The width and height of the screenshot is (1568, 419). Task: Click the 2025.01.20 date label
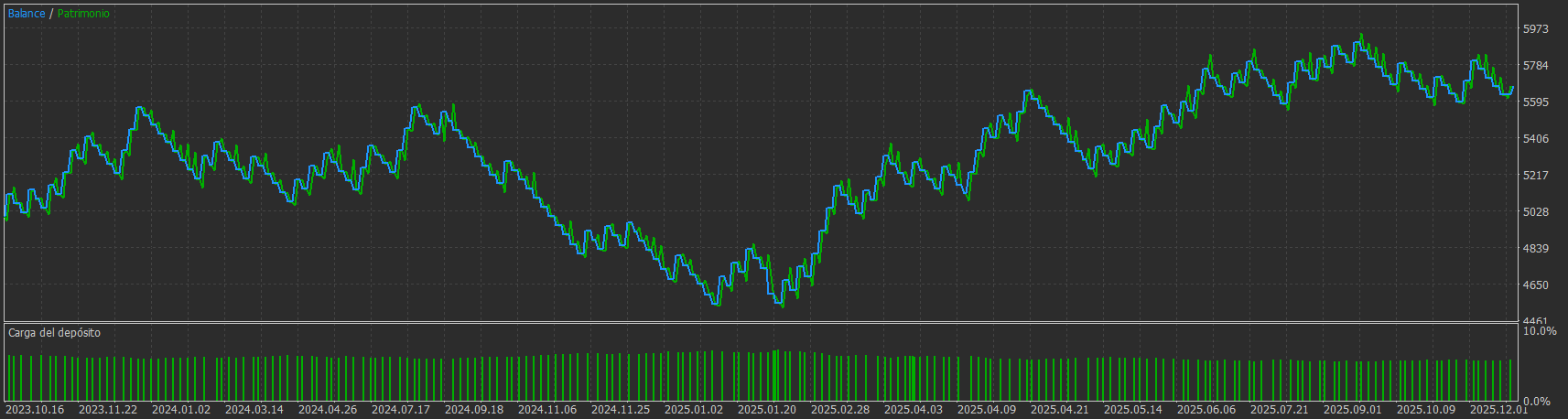(x=767, y=410)
